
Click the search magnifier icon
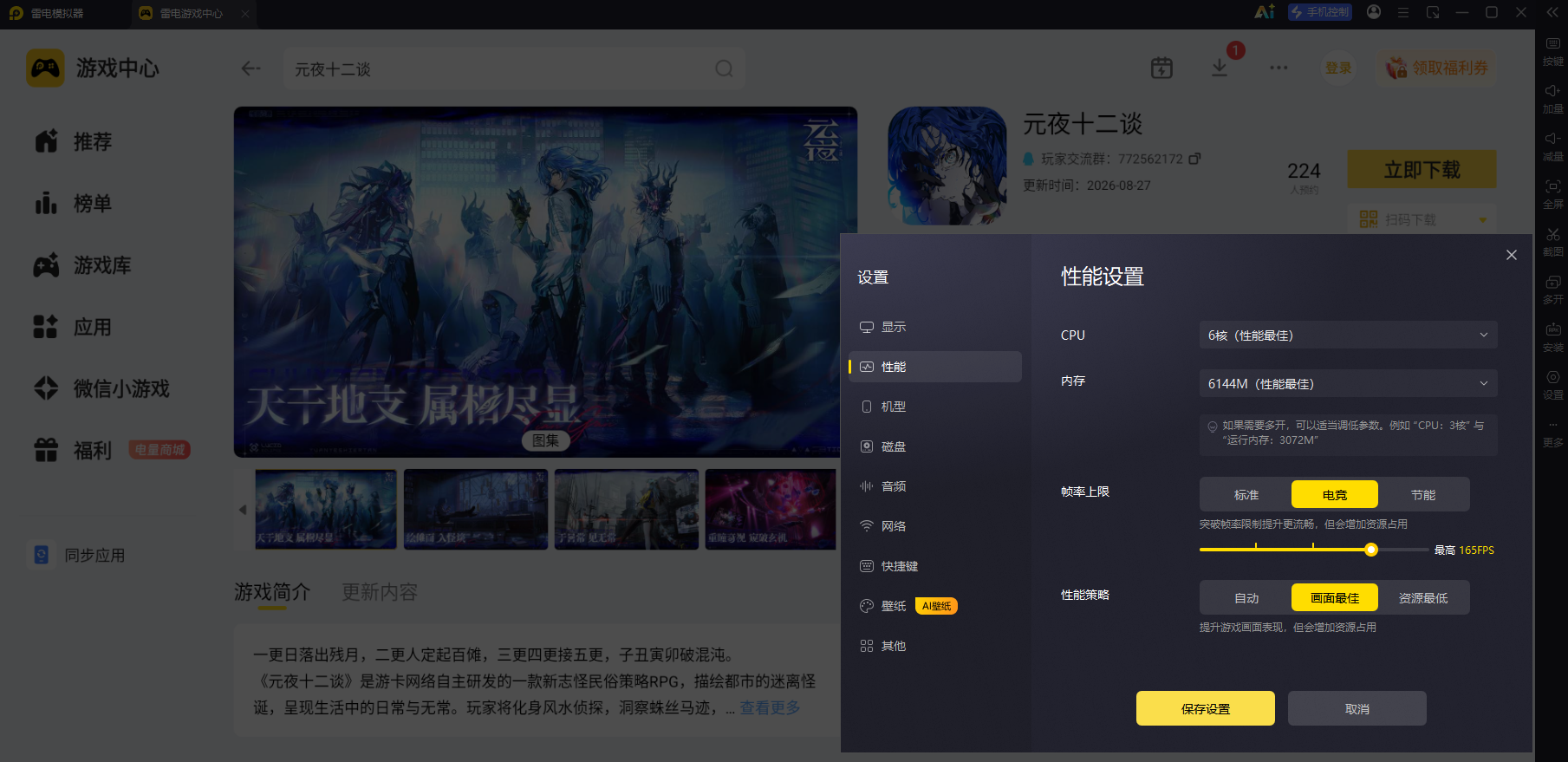724,68
